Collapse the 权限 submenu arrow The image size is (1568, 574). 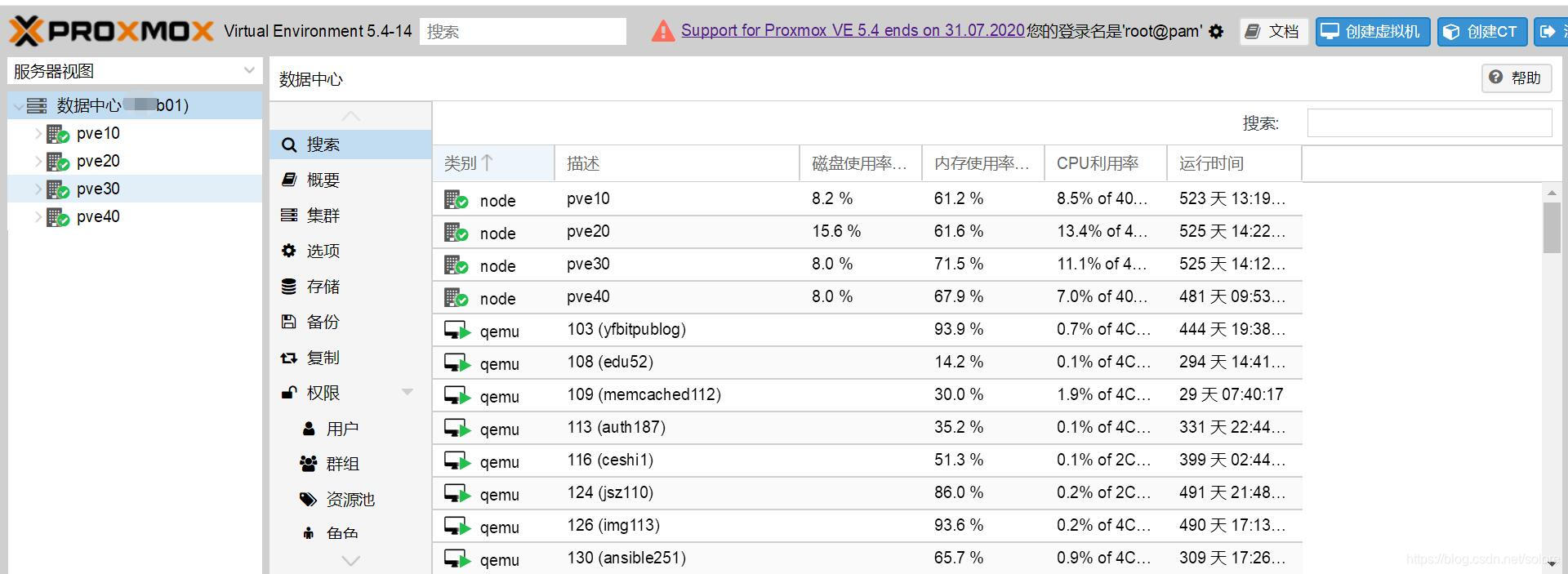408,393
